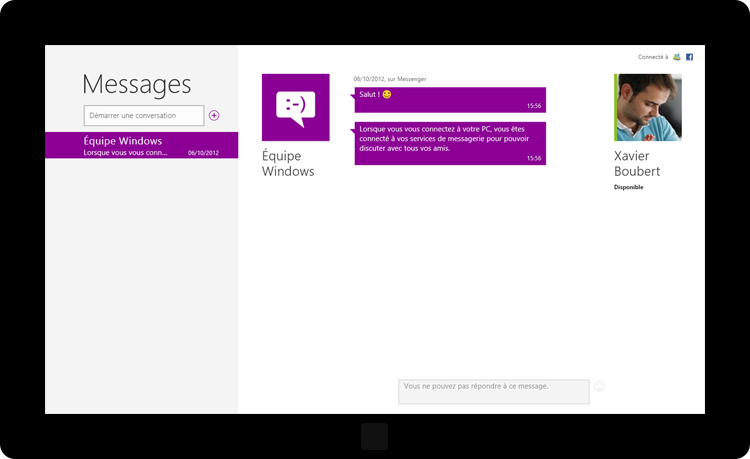Click the Xavier Boubert name
The image size is (750, 459).
(x=637, y=164)
